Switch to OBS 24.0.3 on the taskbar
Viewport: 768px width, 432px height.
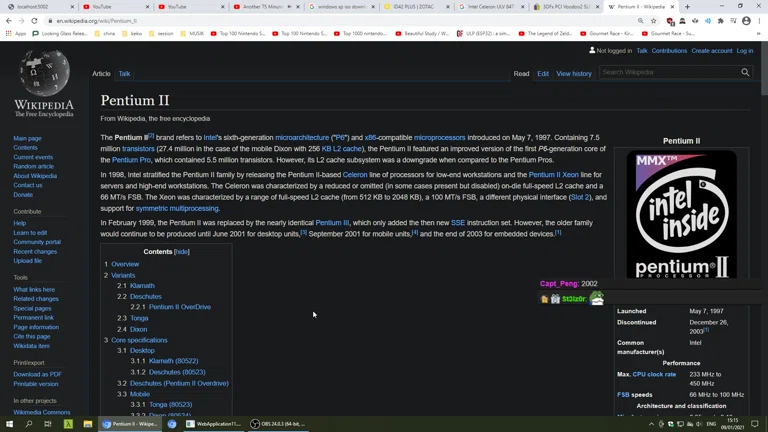point(278,424)
